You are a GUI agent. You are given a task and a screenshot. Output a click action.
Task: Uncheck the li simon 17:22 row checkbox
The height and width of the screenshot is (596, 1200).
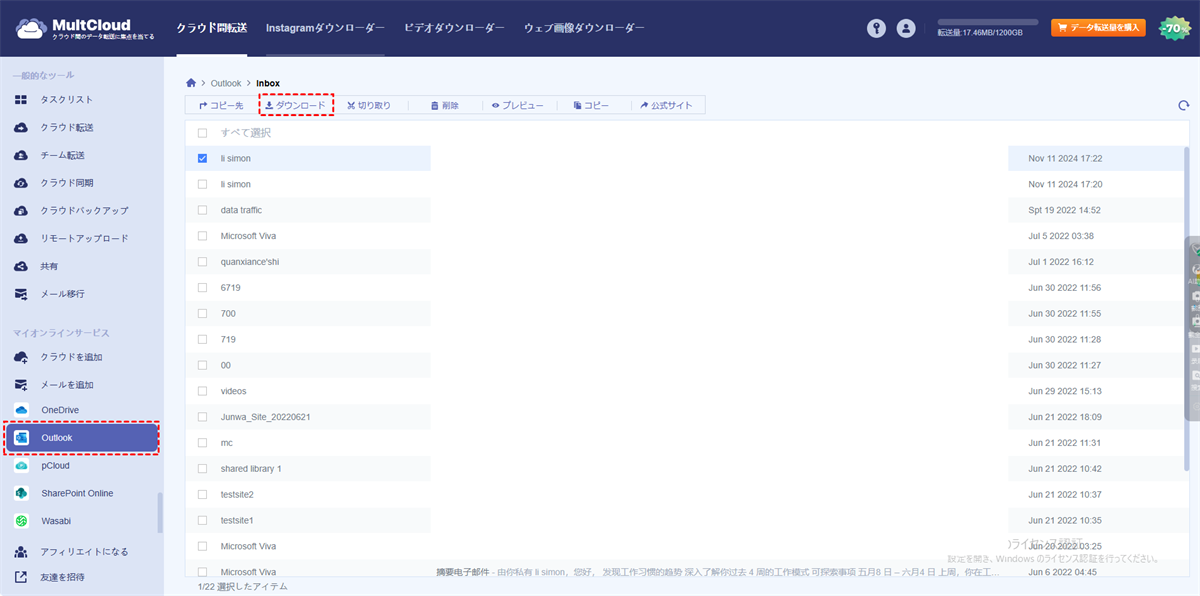tap(202, 158)
